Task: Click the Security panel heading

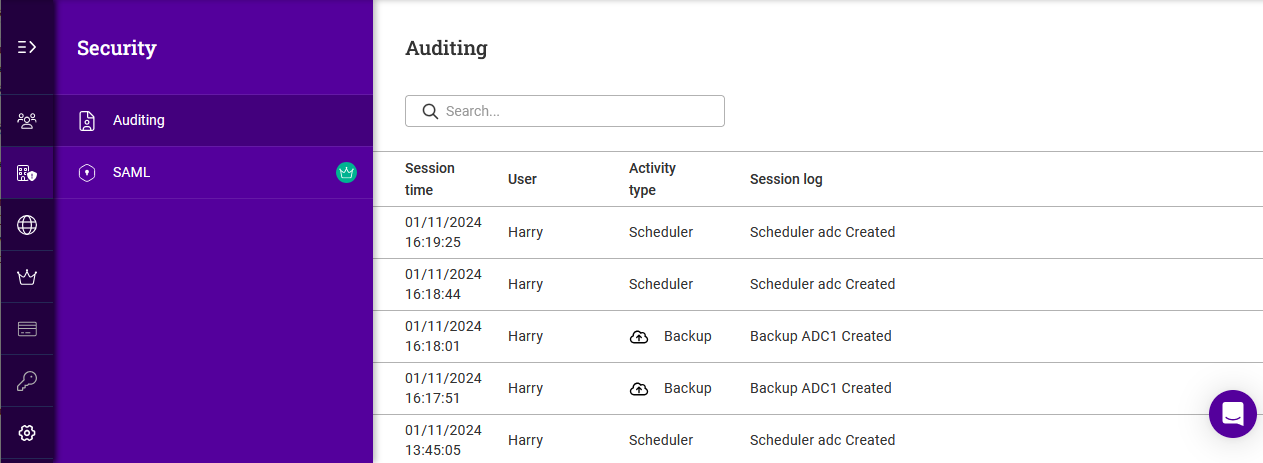Action: [117, 47]
